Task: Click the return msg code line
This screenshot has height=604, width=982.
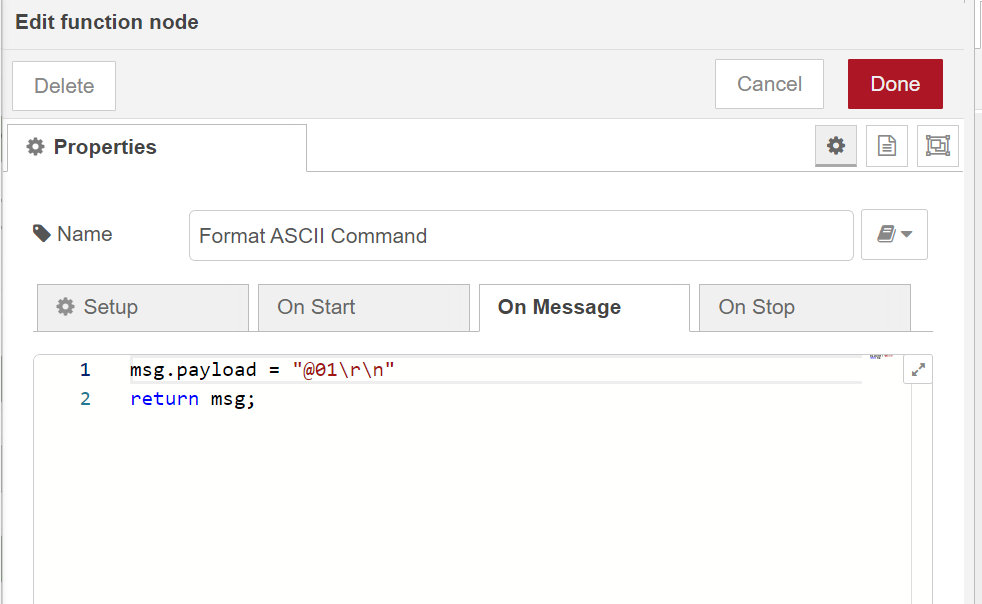Action: pos(193,399)
